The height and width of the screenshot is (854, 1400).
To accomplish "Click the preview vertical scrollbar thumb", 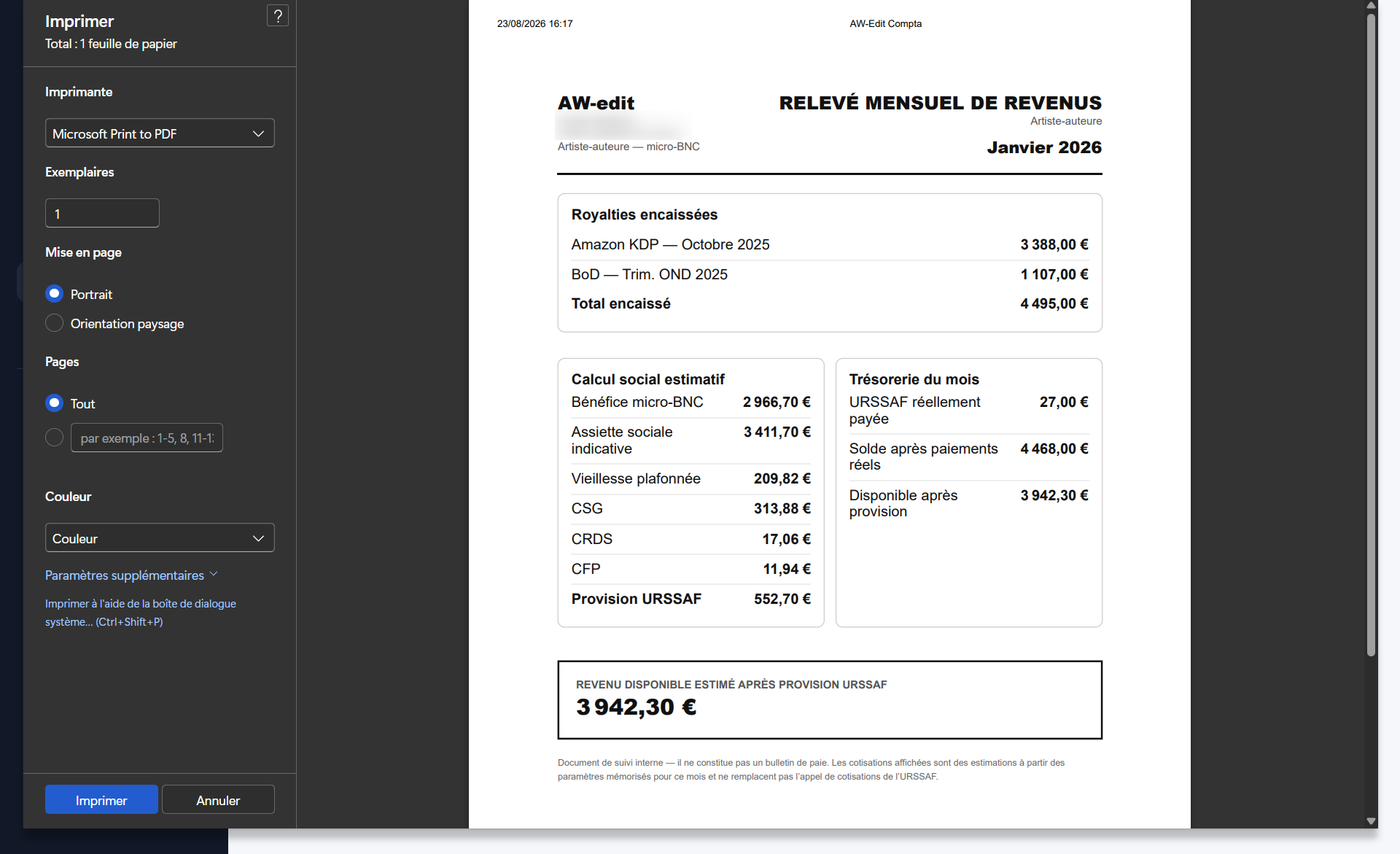I will (1372, 334).
